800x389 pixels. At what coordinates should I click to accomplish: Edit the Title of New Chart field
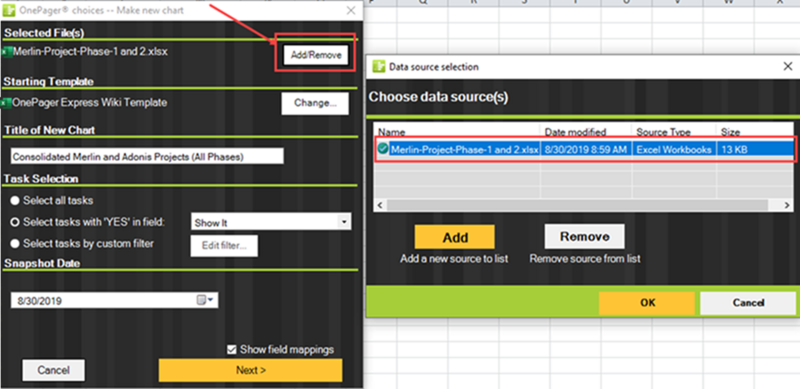tap(147, 157)
